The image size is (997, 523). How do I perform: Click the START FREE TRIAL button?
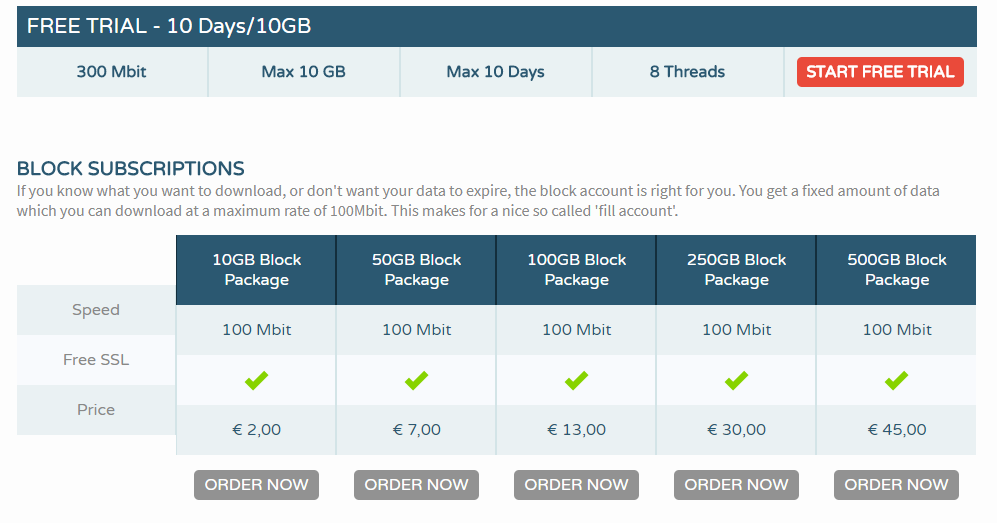[880, 72]
